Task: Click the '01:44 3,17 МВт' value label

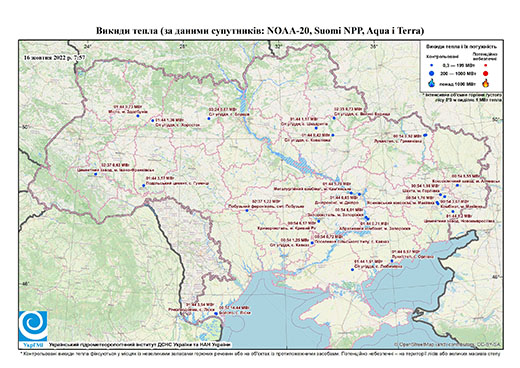Action: [160, 178]
